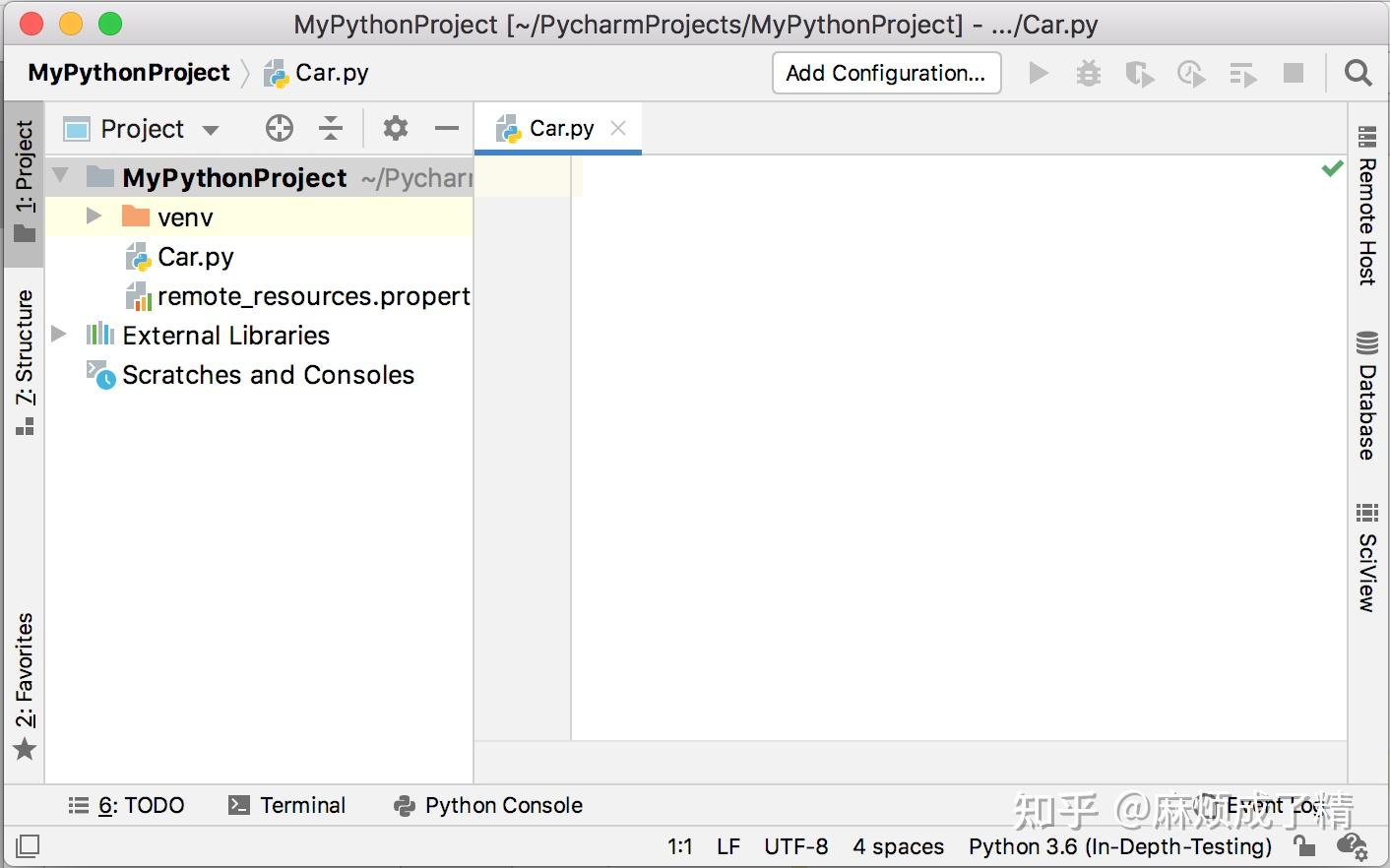The width and height of the screenshot is (1390, 868).
Task: Change line separator shown as LF
Action: point(727,846)
